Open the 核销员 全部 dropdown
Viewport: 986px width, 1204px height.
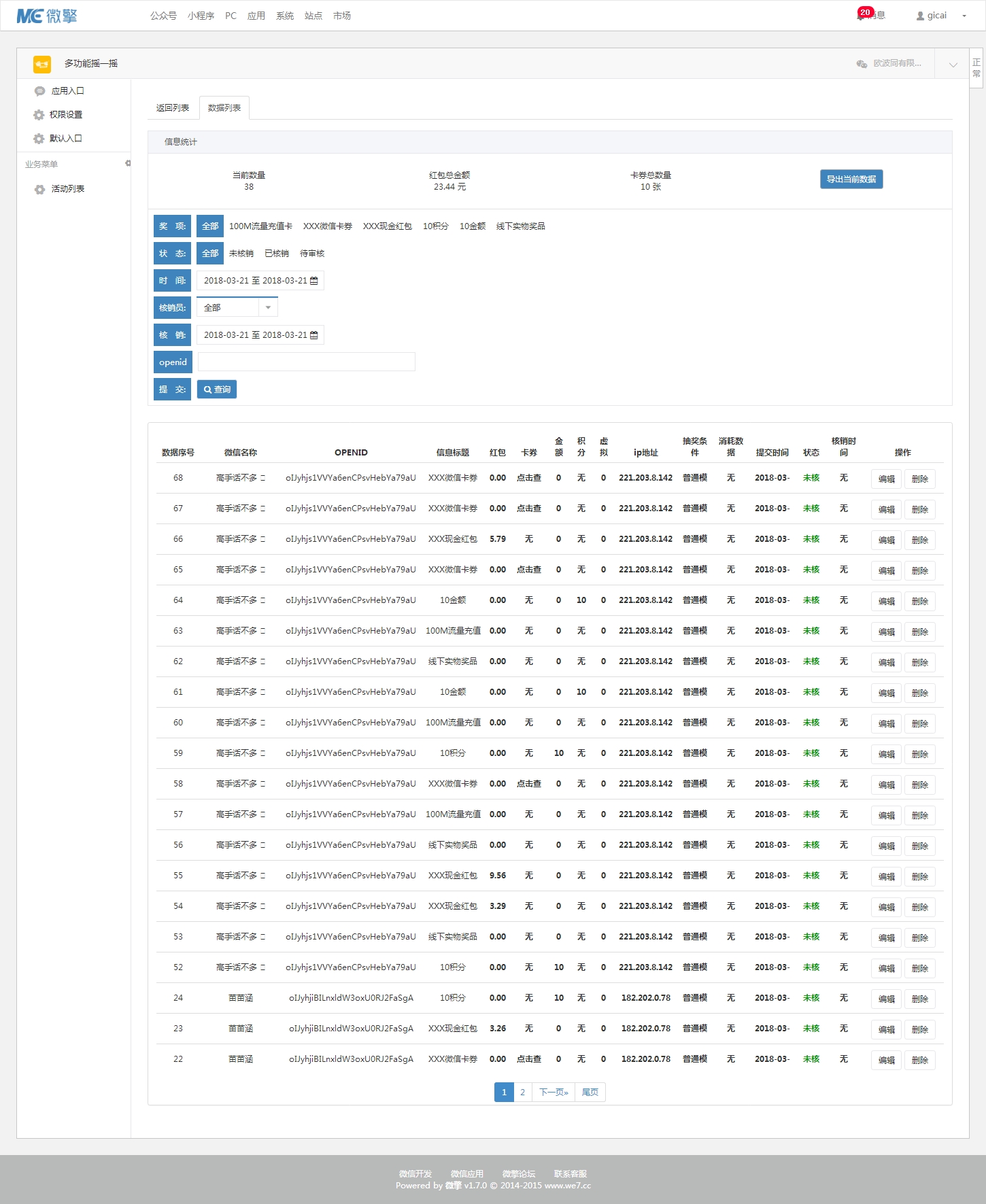point(237,308)
